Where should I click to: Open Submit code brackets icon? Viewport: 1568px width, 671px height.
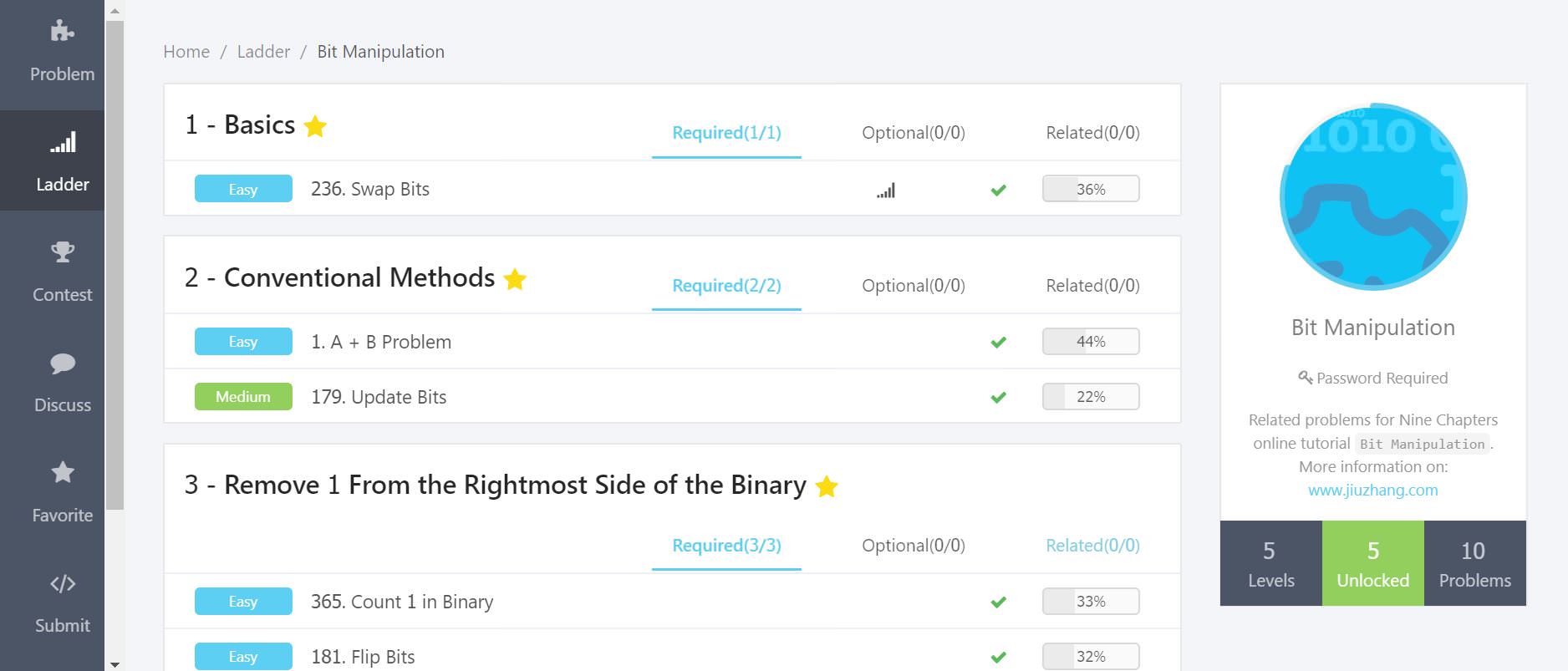[62, 583]
